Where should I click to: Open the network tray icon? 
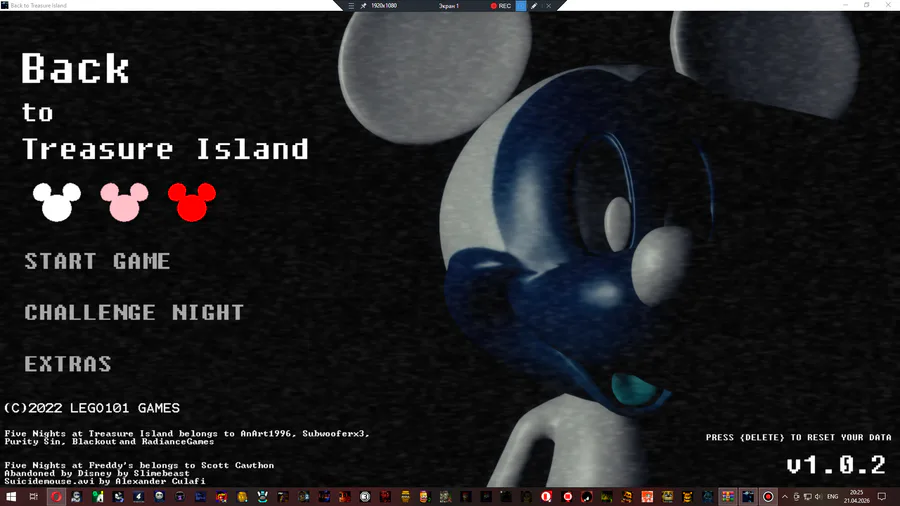[x=808, y=497]
